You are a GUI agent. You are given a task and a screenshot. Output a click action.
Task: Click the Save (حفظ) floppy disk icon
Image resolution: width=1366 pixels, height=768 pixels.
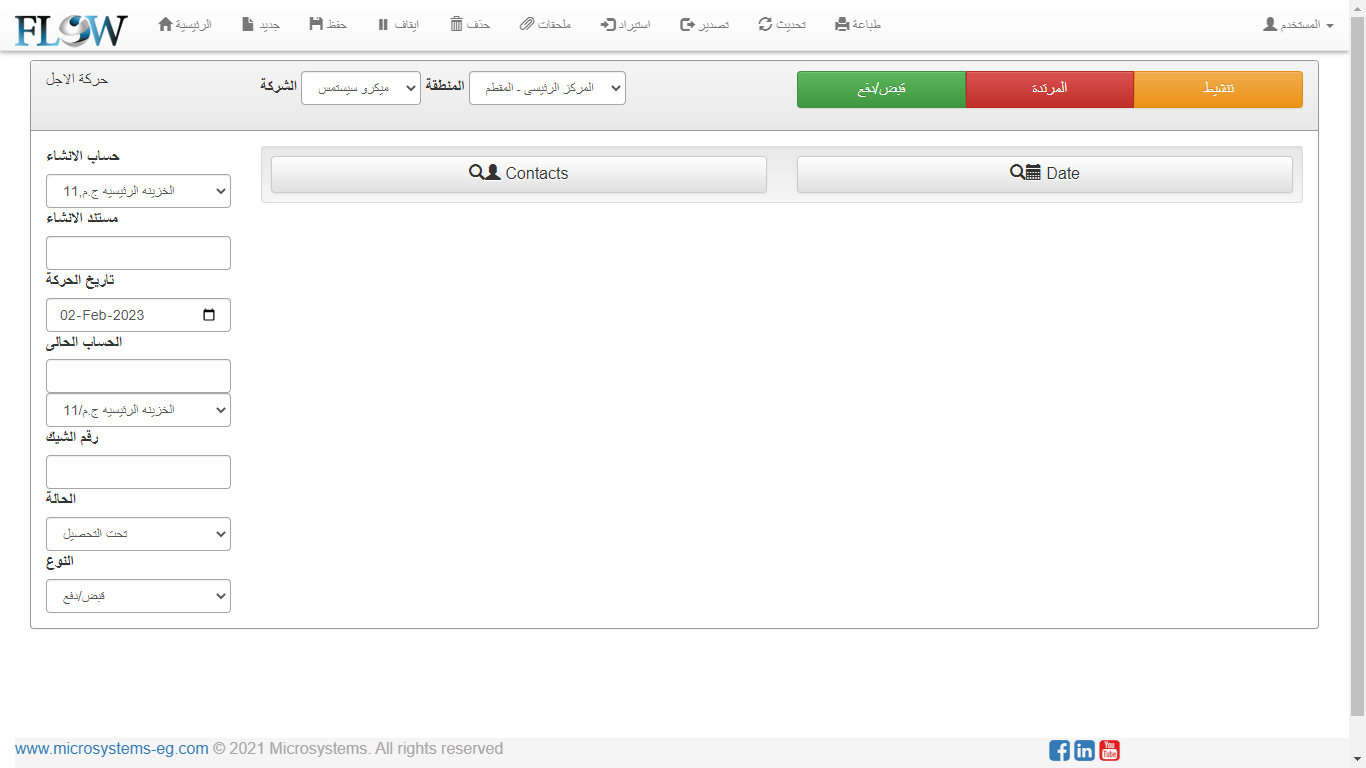coord(316,24)
